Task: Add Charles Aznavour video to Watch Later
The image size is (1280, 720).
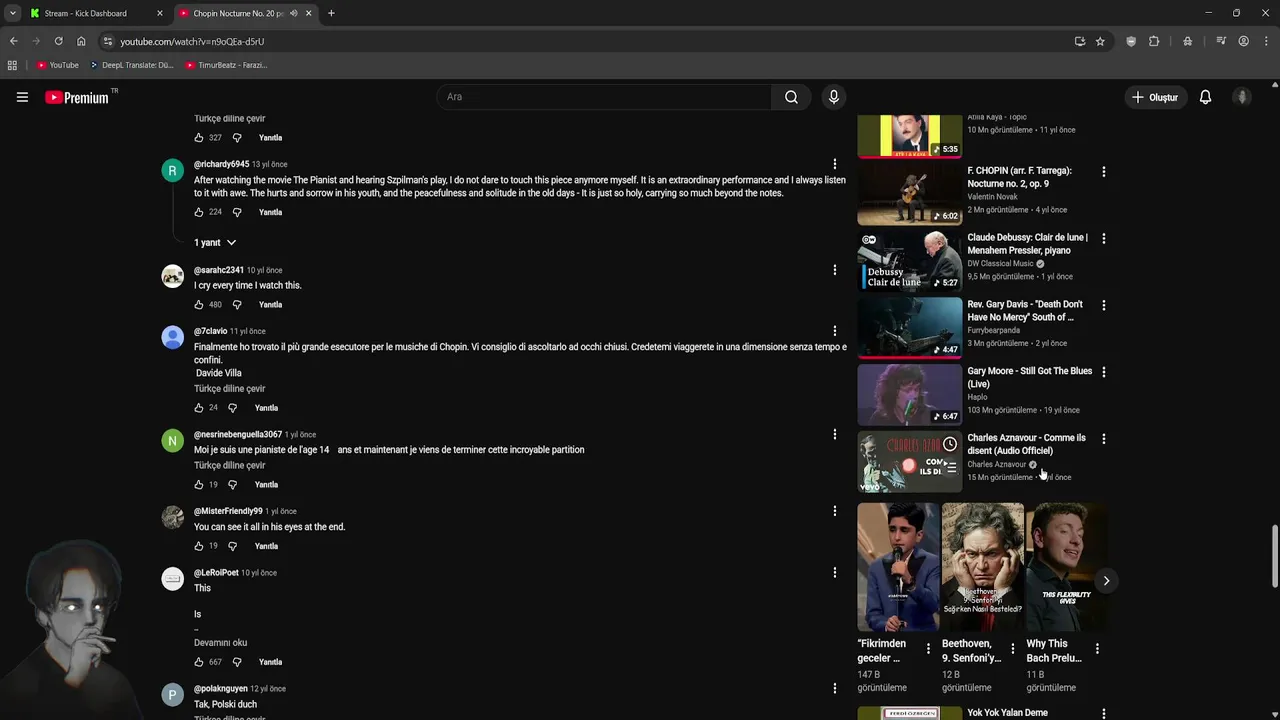Action: pos(950,444)
